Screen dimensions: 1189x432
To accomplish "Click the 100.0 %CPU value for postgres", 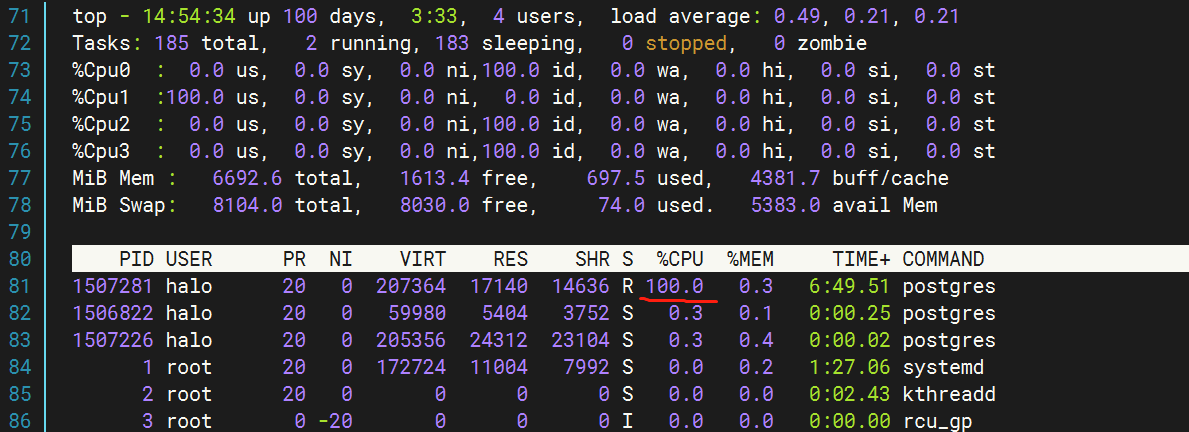I will (673, 286).
